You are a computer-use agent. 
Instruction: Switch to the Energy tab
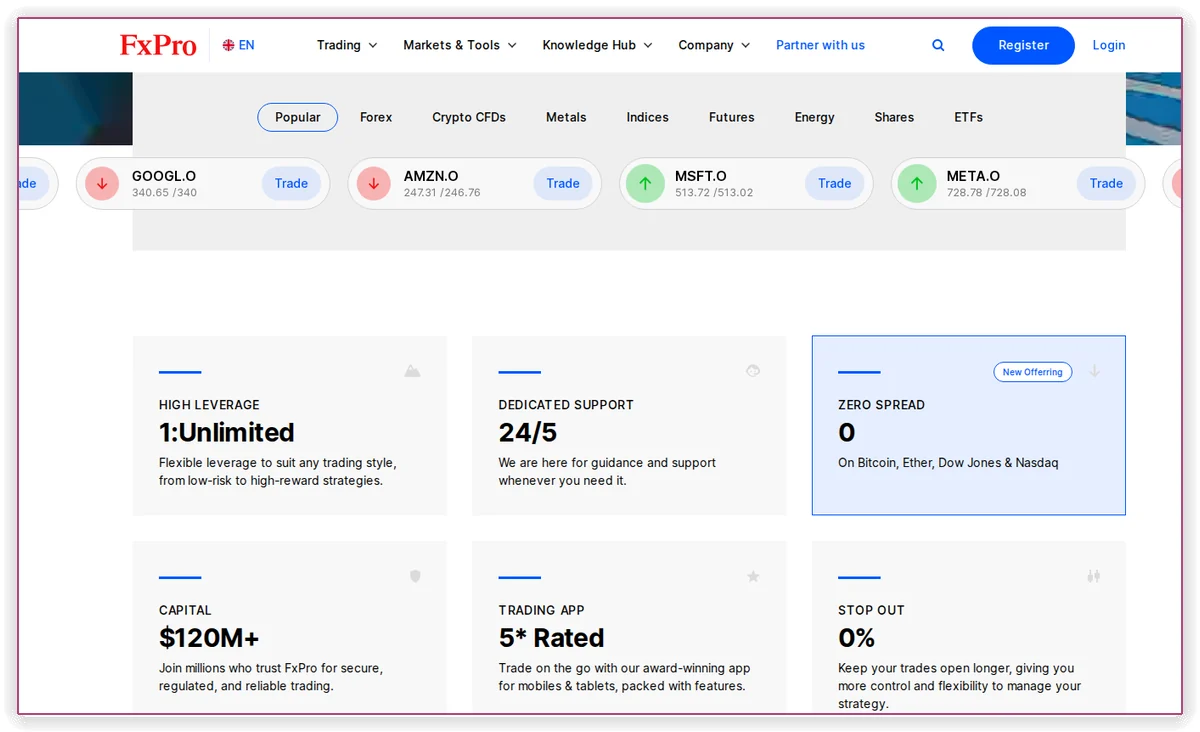[x=815, y=117]
